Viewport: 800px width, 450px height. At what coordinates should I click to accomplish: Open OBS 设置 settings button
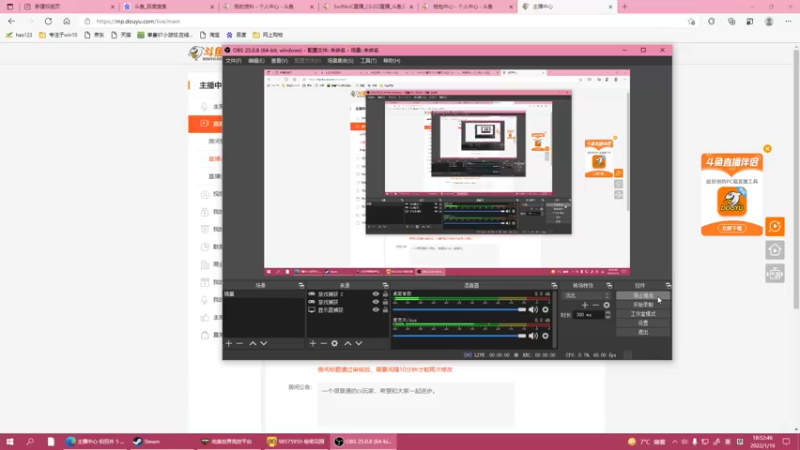pos(643,323)
